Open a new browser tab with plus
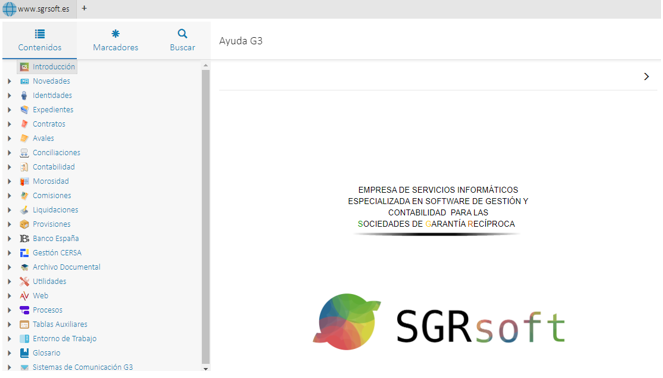Screen dimensions: 663x378 point(84,8)
